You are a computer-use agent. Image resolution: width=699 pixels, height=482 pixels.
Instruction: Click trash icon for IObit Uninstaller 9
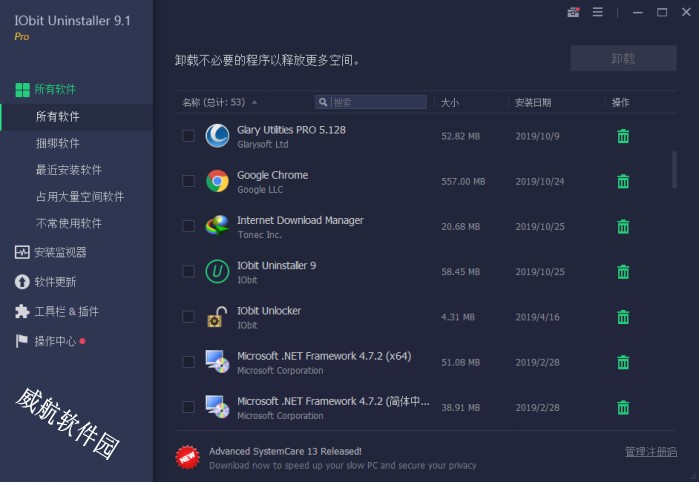(623, 272)
